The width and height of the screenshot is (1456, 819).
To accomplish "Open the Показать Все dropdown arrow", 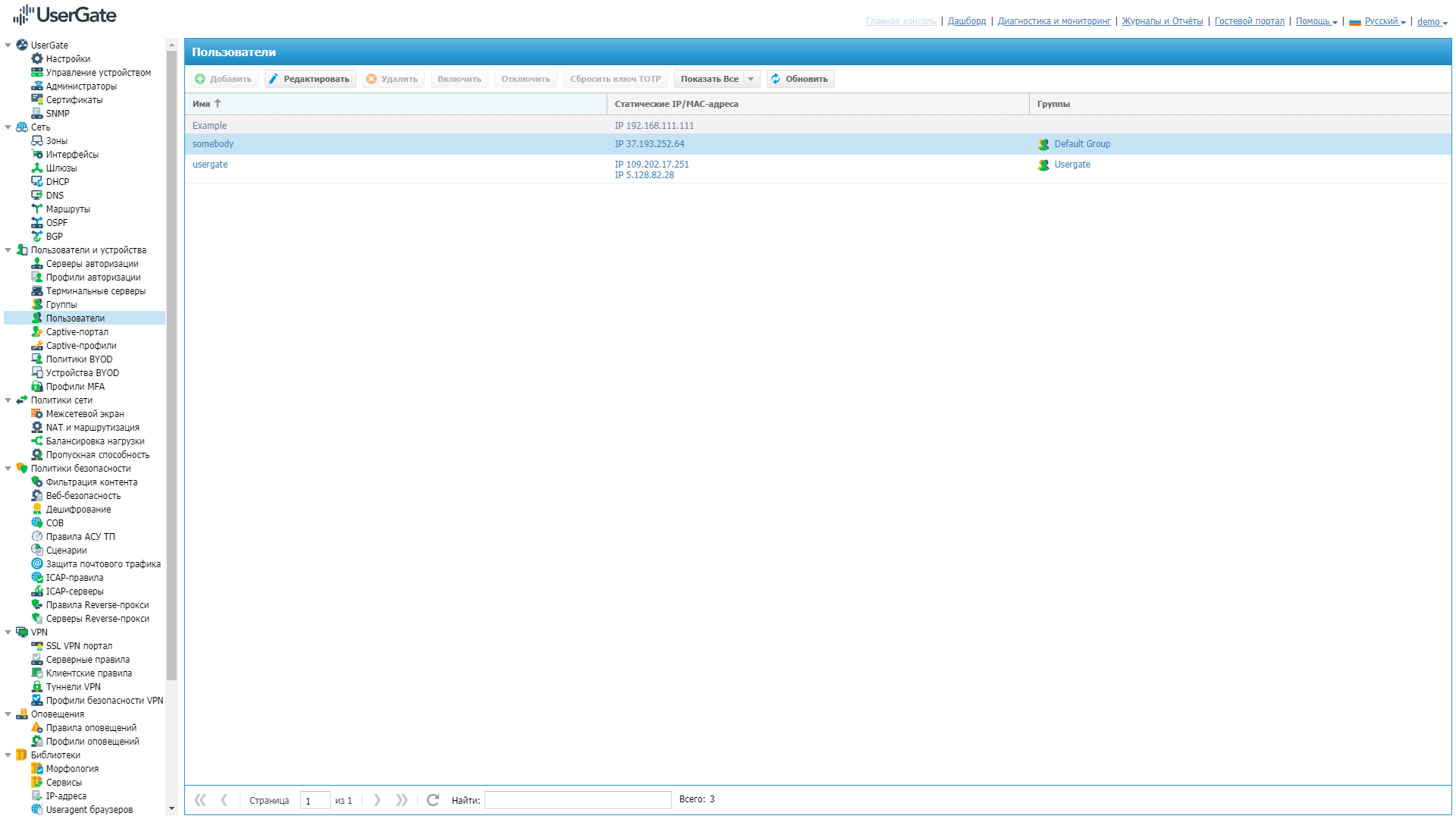I will (751, 79).
